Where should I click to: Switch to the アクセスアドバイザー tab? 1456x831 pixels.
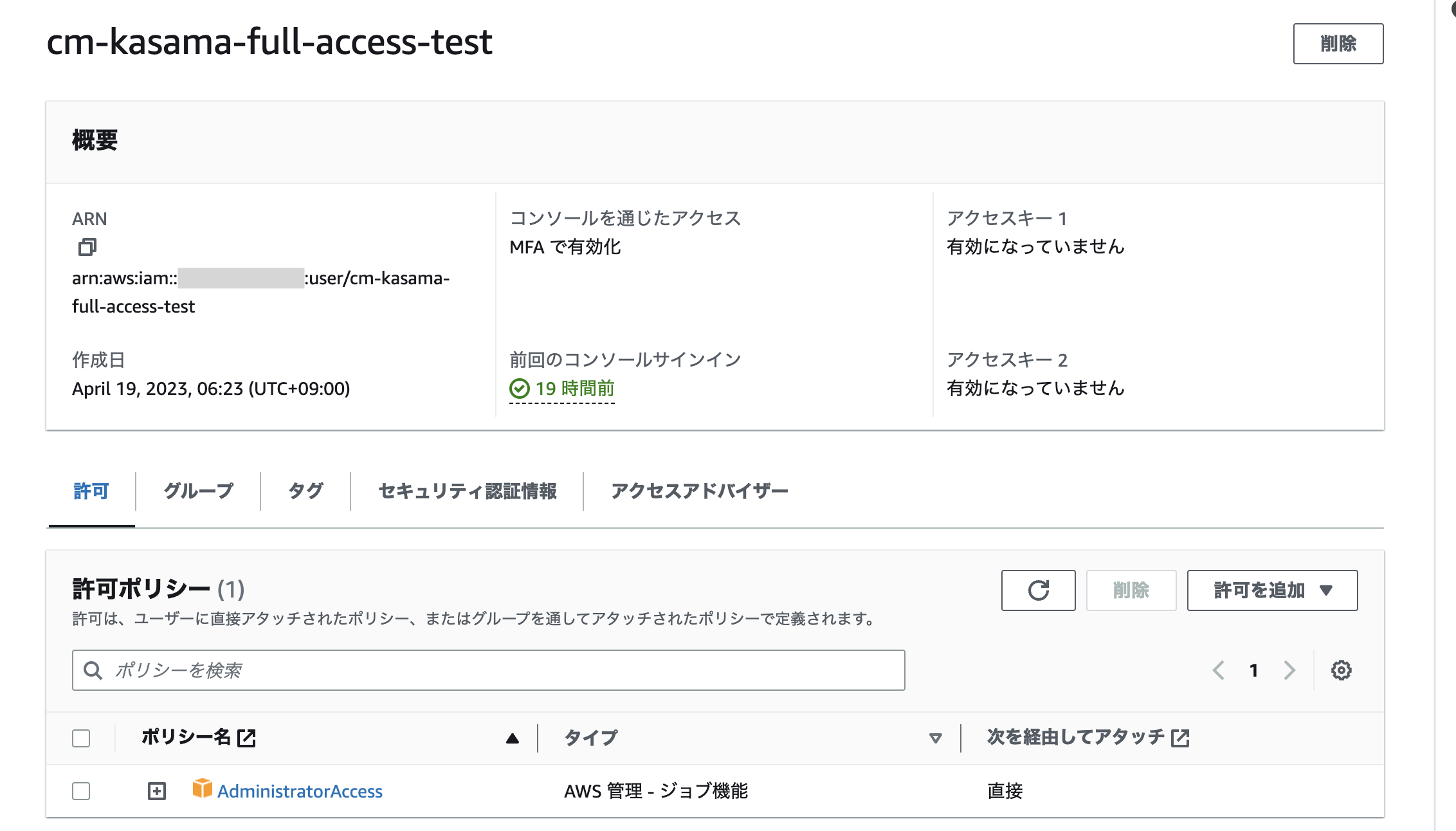[x=700, y=491]
